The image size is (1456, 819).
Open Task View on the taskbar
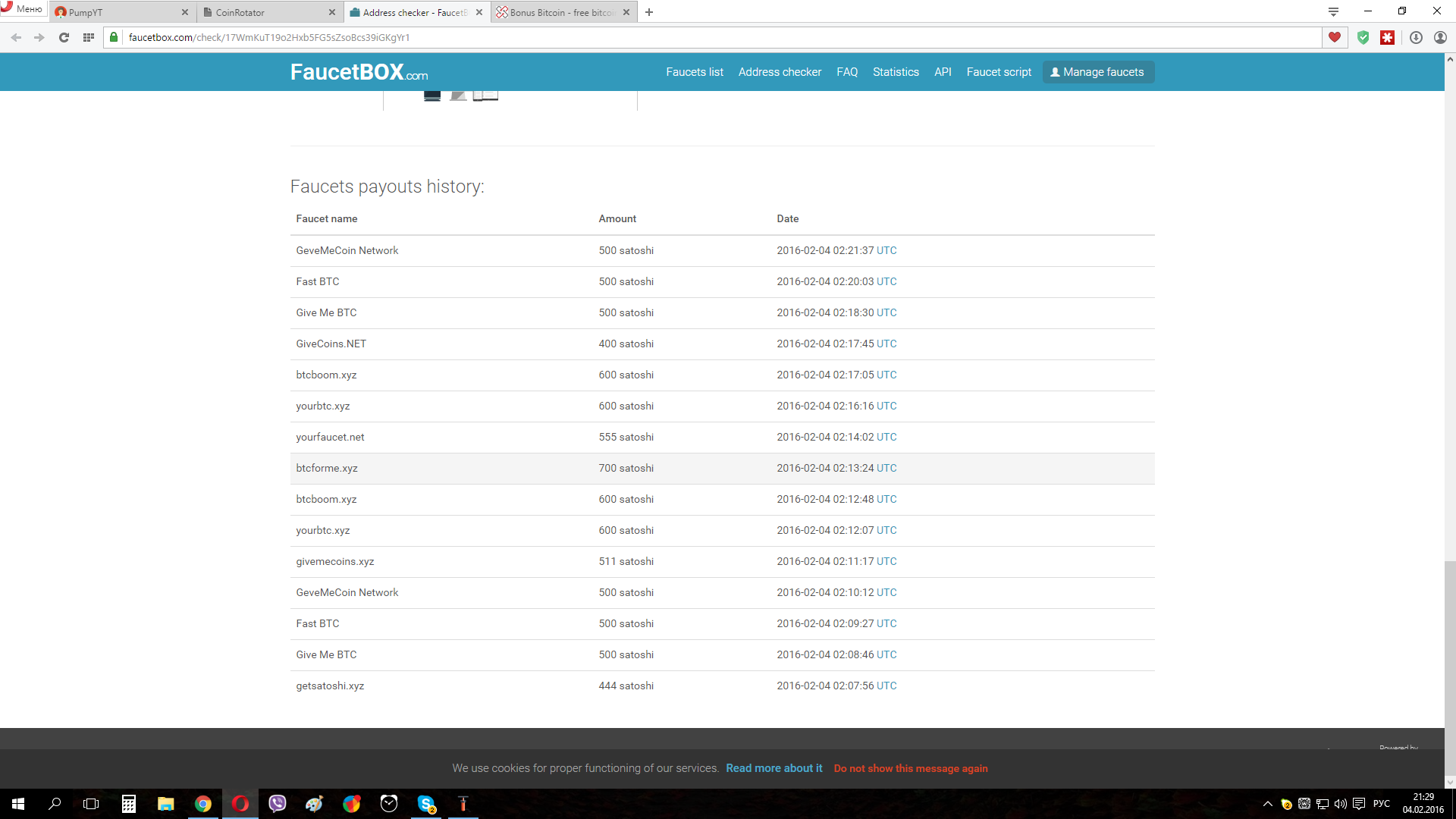click(x=91, y=804)
